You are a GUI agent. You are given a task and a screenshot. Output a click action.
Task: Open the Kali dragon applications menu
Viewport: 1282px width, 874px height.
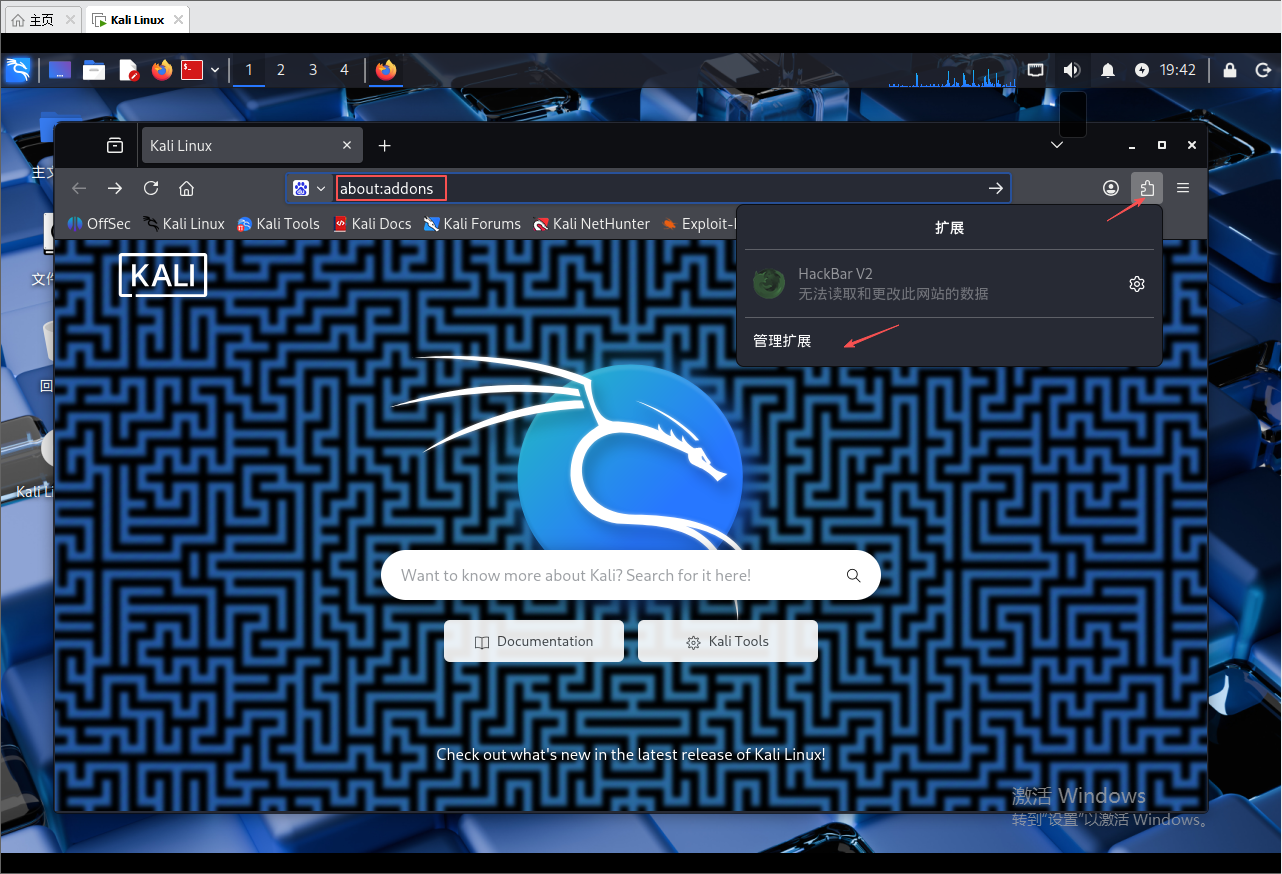tap(18, 70)
